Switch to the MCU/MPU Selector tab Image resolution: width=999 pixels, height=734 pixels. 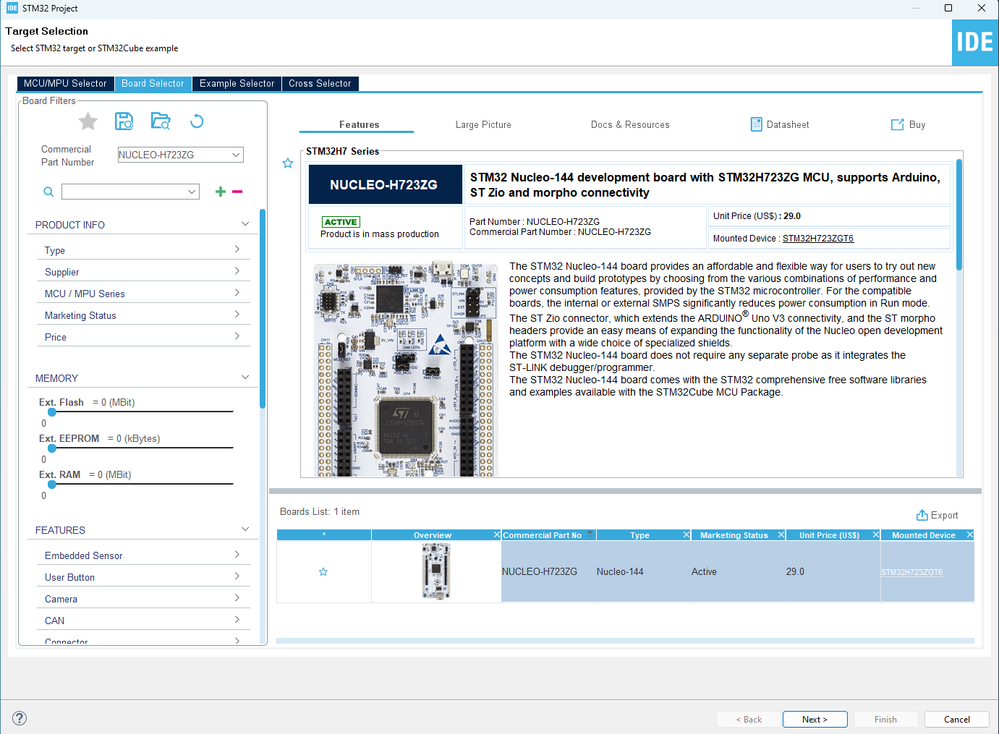[x=65, y=83]
